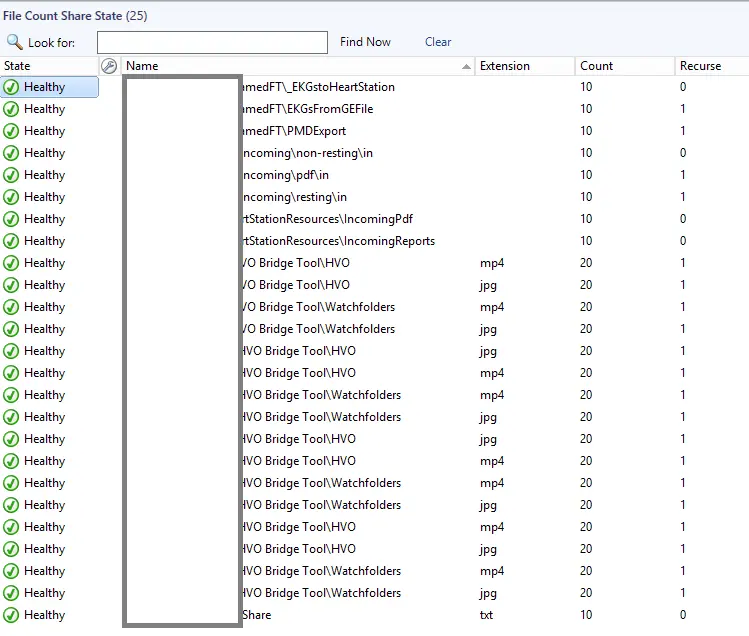
Task: Select the green status icon of the PMDExport row
Action: [x=11, y=131]
